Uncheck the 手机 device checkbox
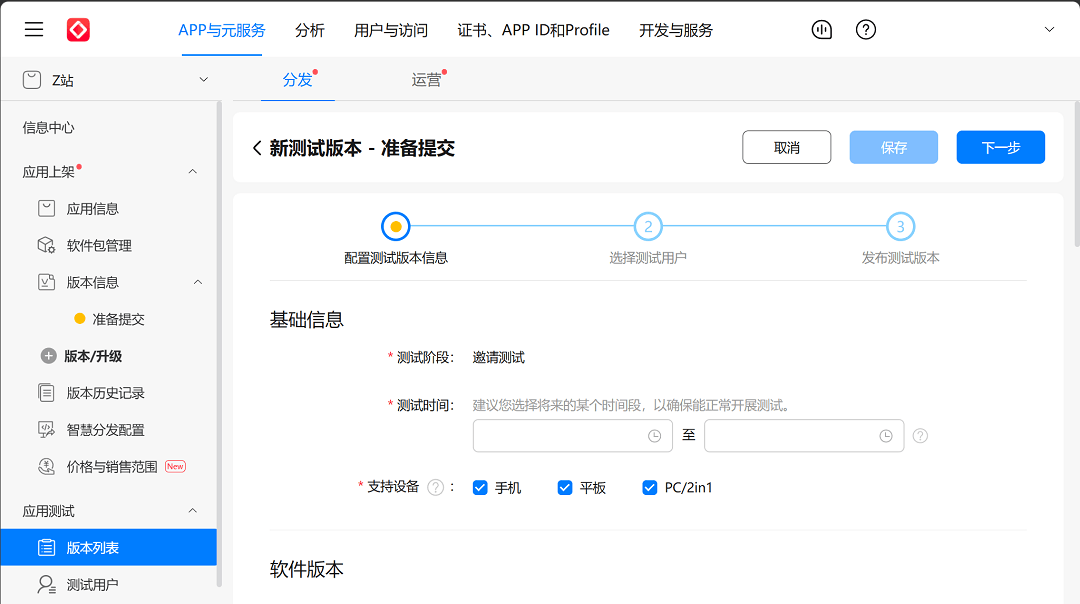This screenshot has height=604, width=1080. [480, 488]
